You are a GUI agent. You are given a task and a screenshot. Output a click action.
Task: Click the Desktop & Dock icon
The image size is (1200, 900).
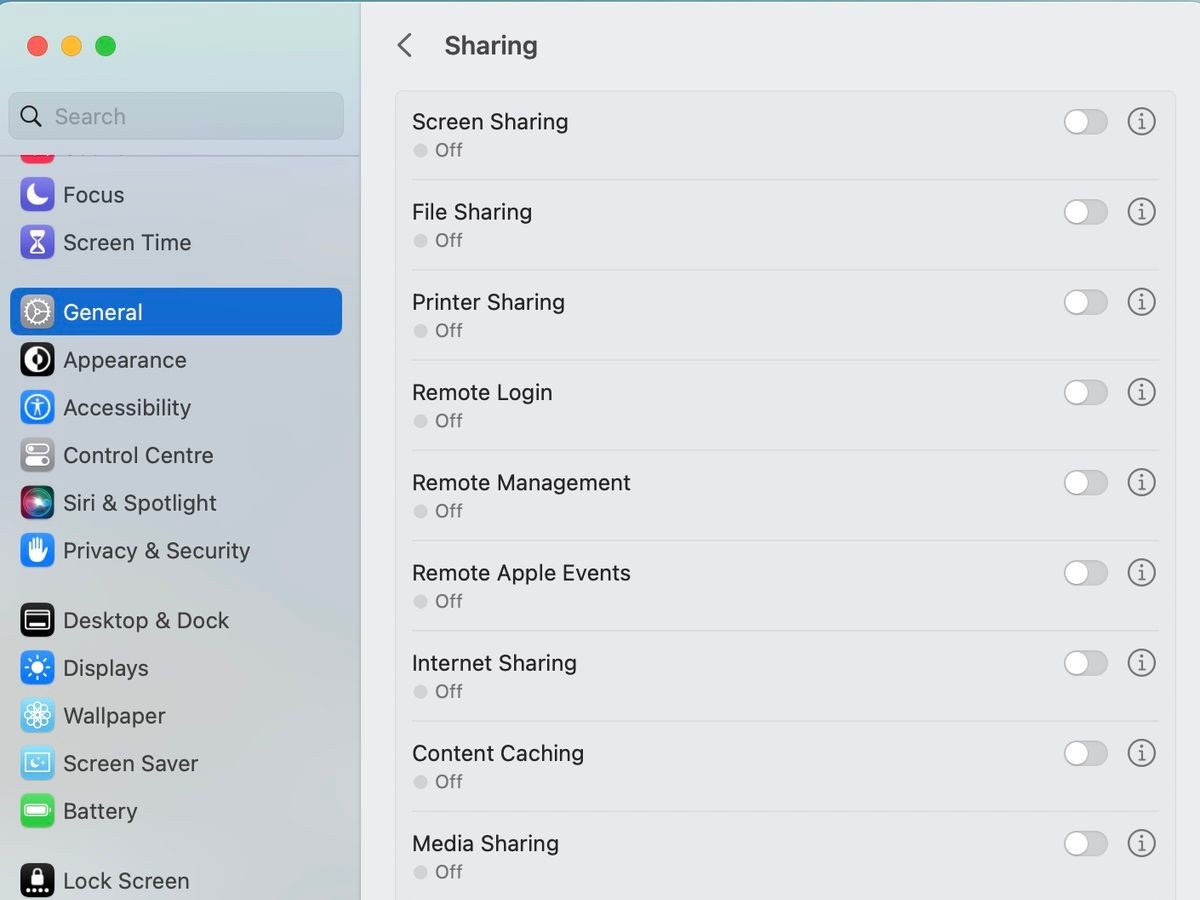pyautogui.click(x=37, y=620)
